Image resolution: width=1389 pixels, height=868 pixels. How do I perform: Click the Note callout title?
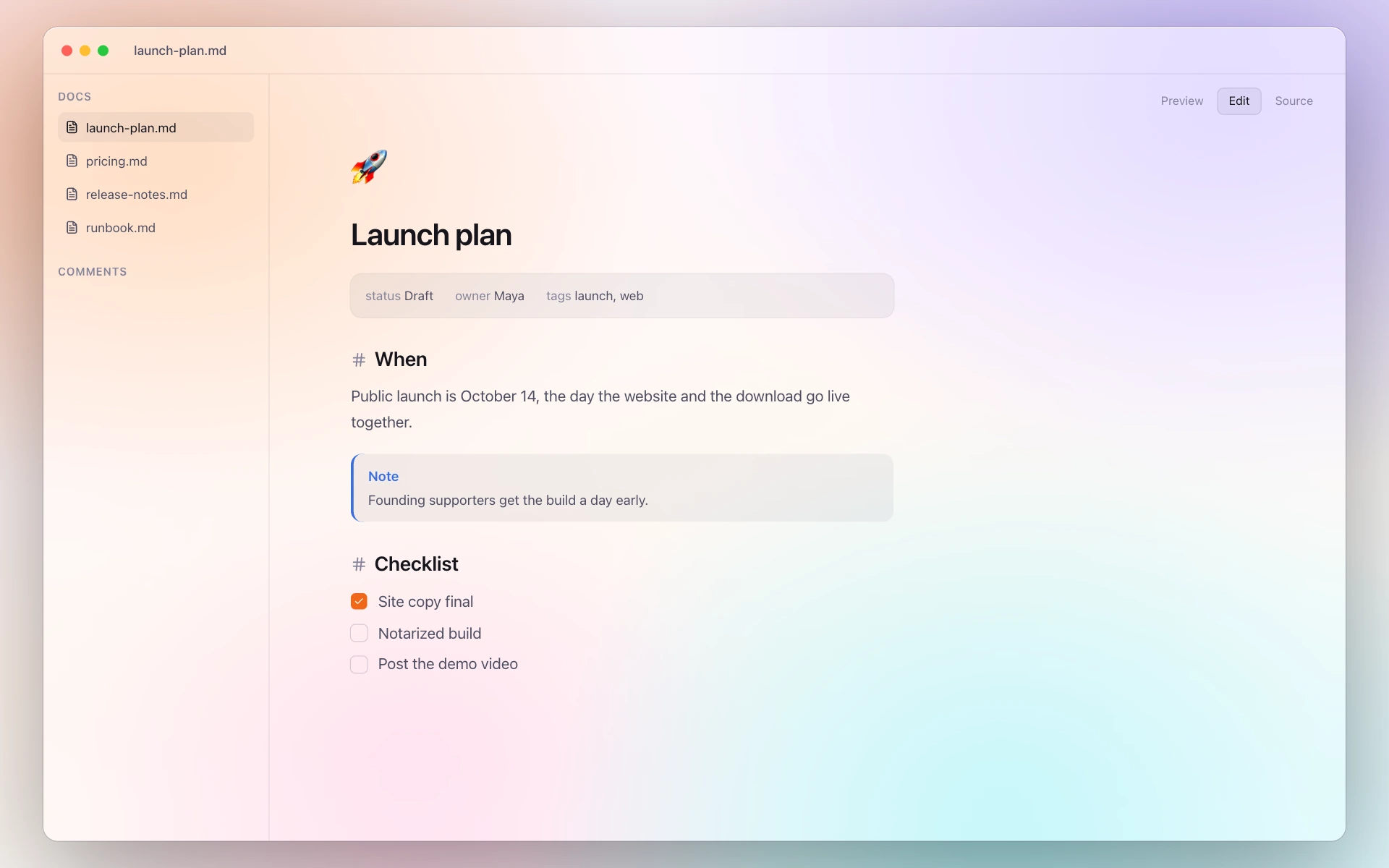pyautogui.click(x=383, y=476)
